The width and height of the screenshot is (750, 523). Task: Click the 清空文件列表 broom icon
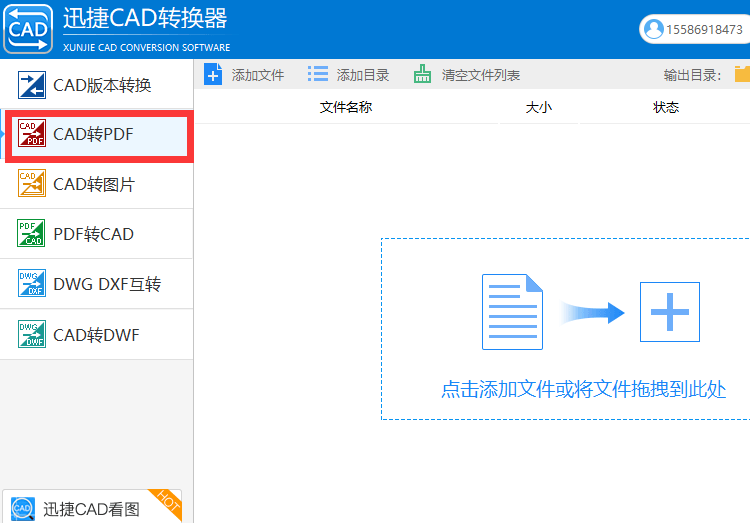click(x=422, y=74)
